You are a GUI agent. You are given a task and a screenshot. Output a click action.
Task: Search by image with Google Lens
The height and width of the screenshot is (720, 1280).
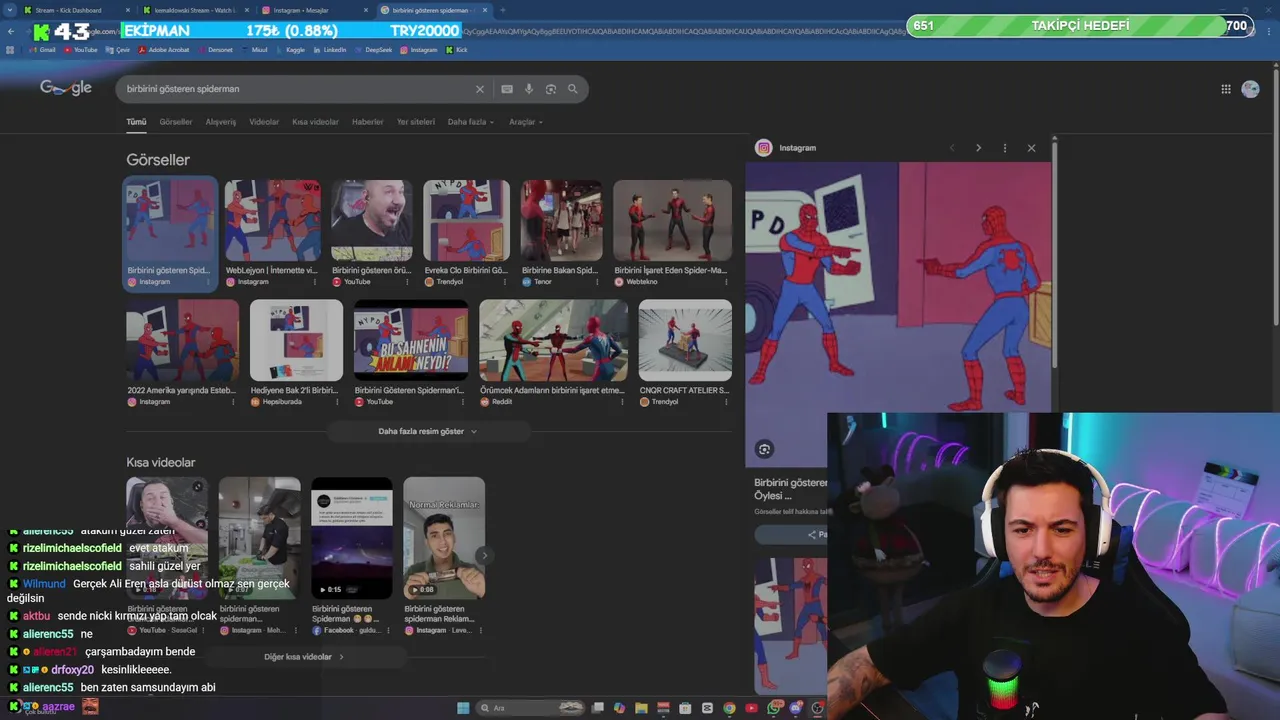click(551, 89)
